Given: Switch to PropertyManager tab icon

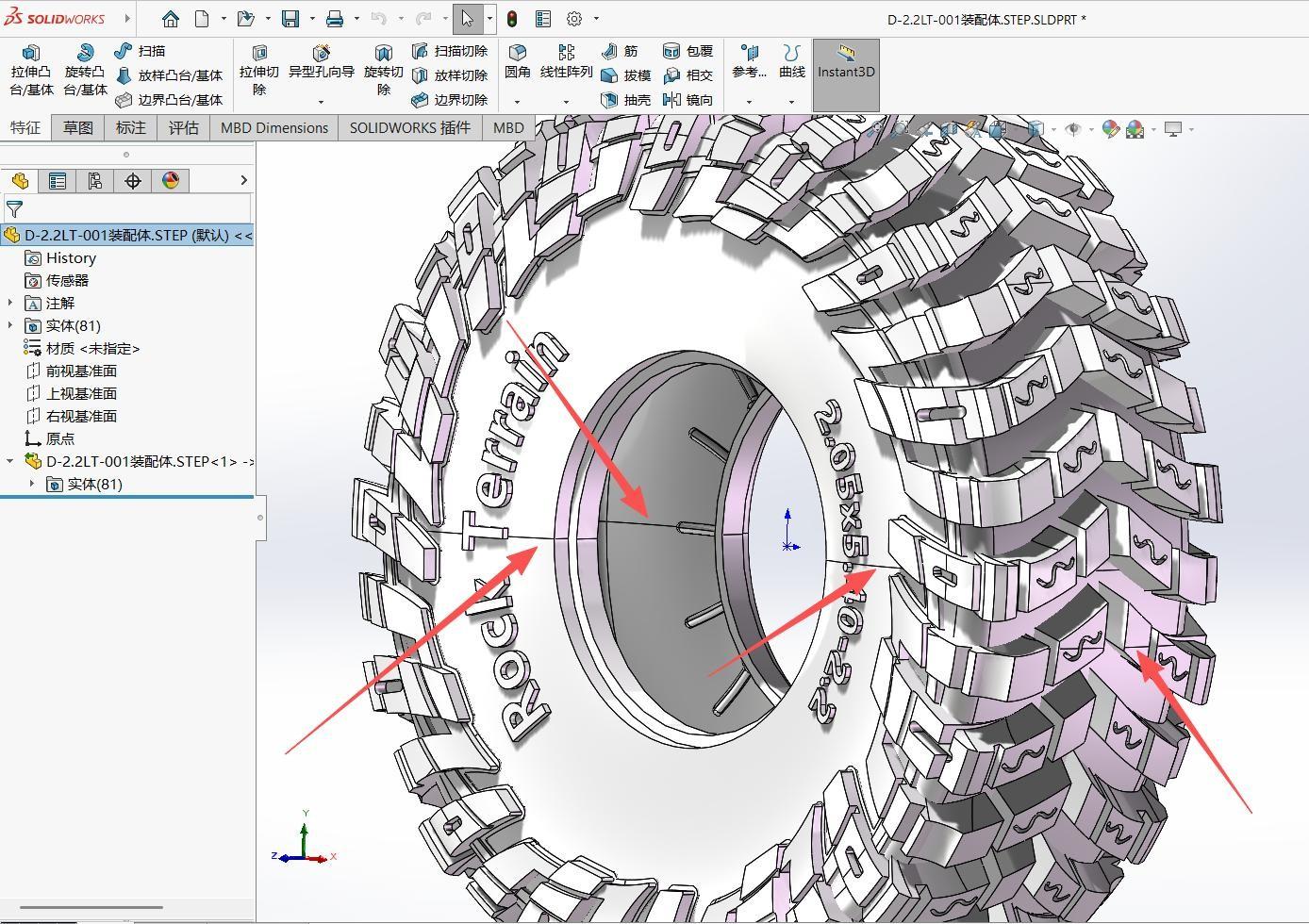Looking at the screenshot, I should coord(58,181).
